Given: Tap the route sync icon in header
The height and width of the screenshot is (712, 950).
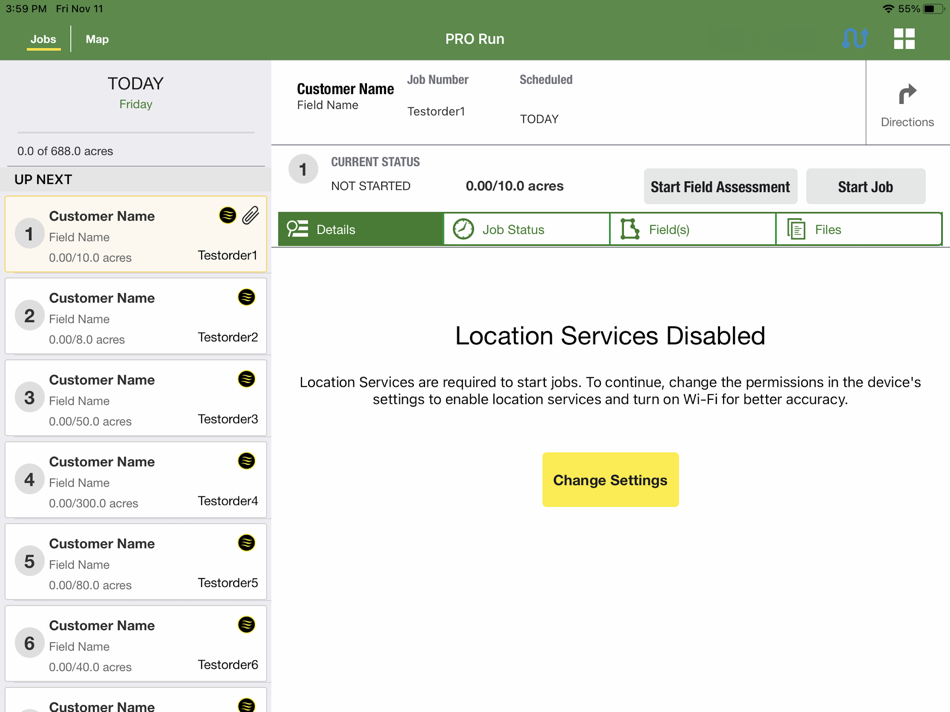Looking at the screenshot, I should pos(855,39).
